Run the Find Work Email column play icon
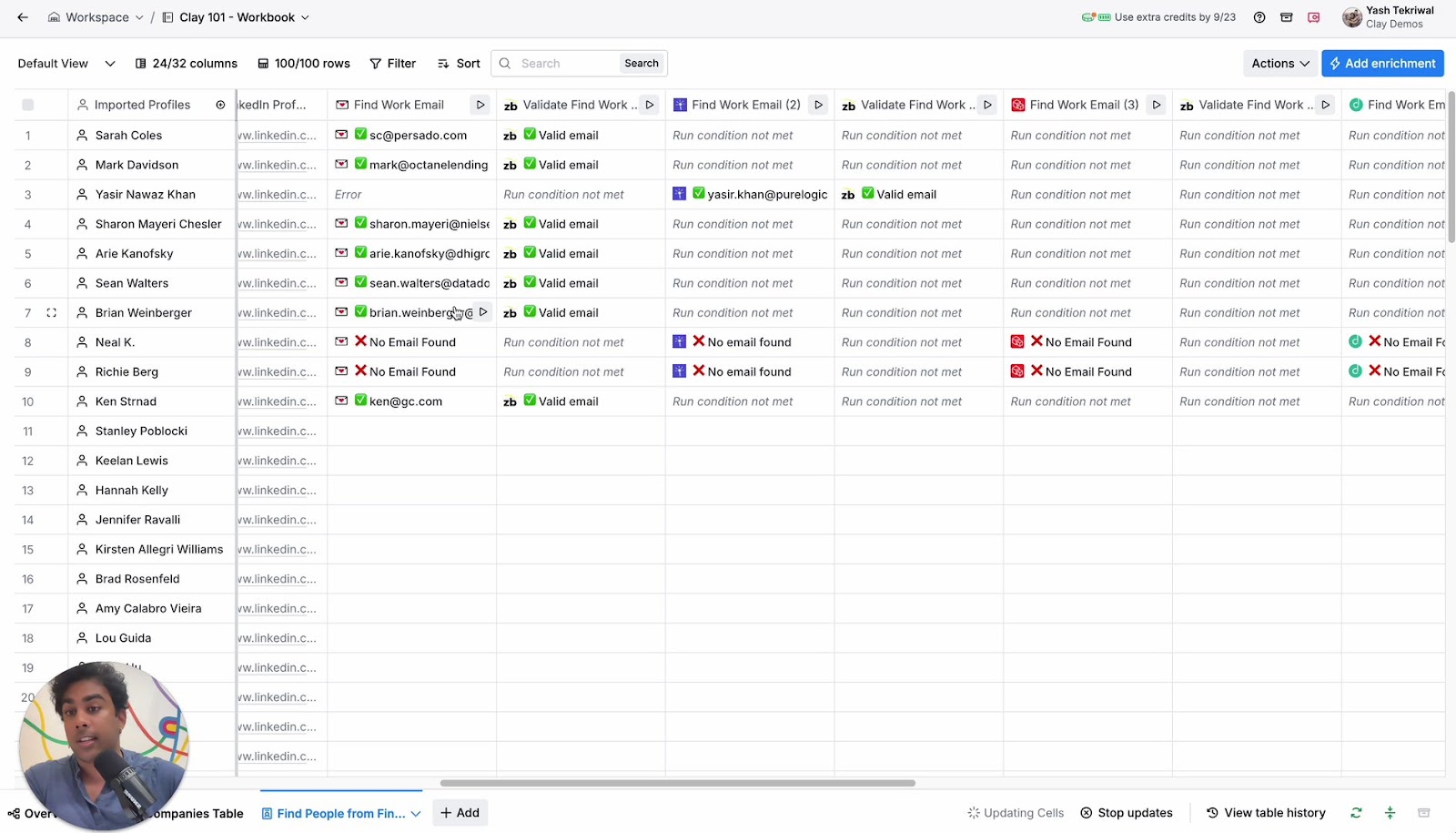Screen dimensions: 1456x833 (x=480, y=104)
